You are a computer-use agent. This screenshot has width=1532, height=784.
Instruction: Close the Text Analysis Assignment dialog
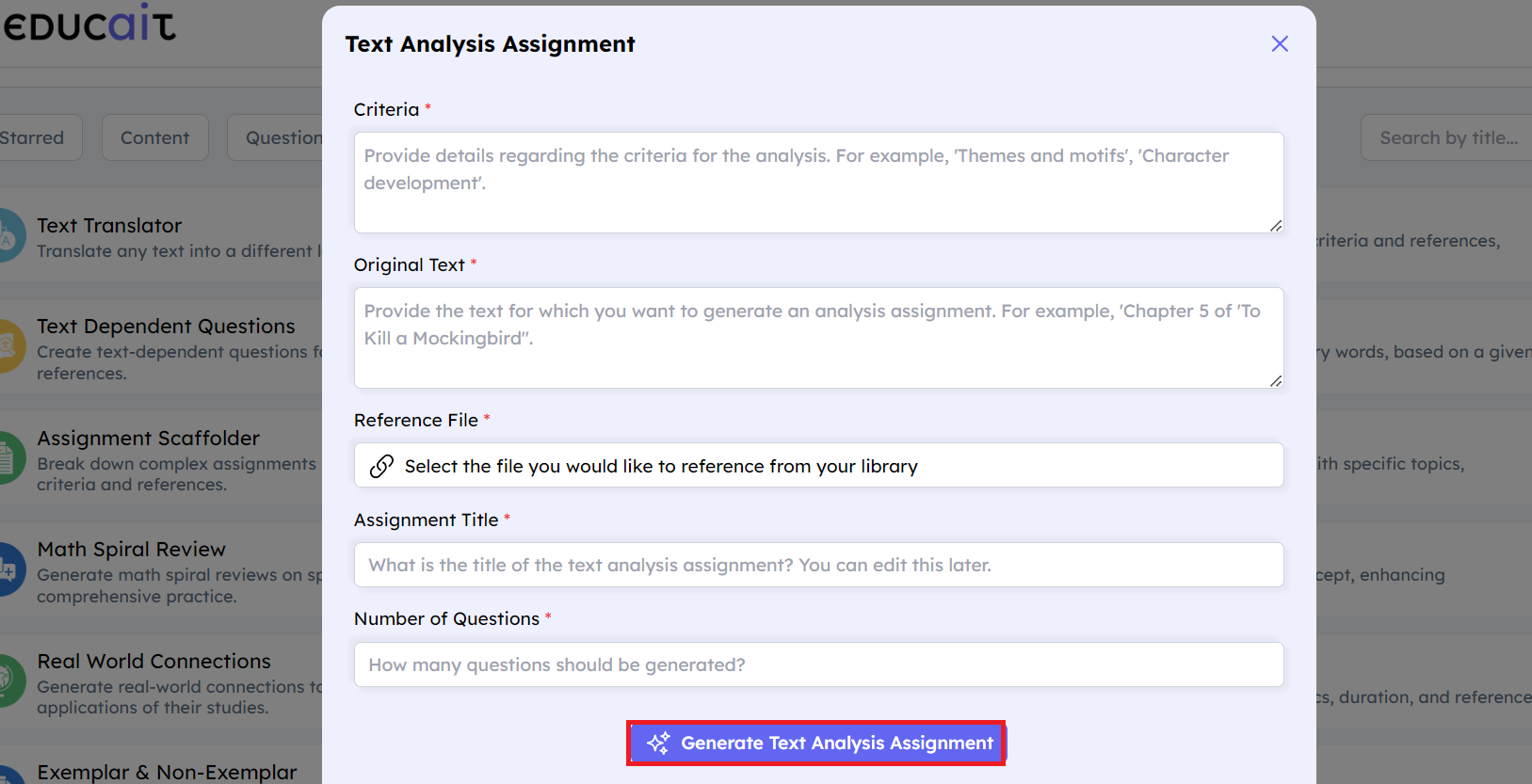[1279, 44]
